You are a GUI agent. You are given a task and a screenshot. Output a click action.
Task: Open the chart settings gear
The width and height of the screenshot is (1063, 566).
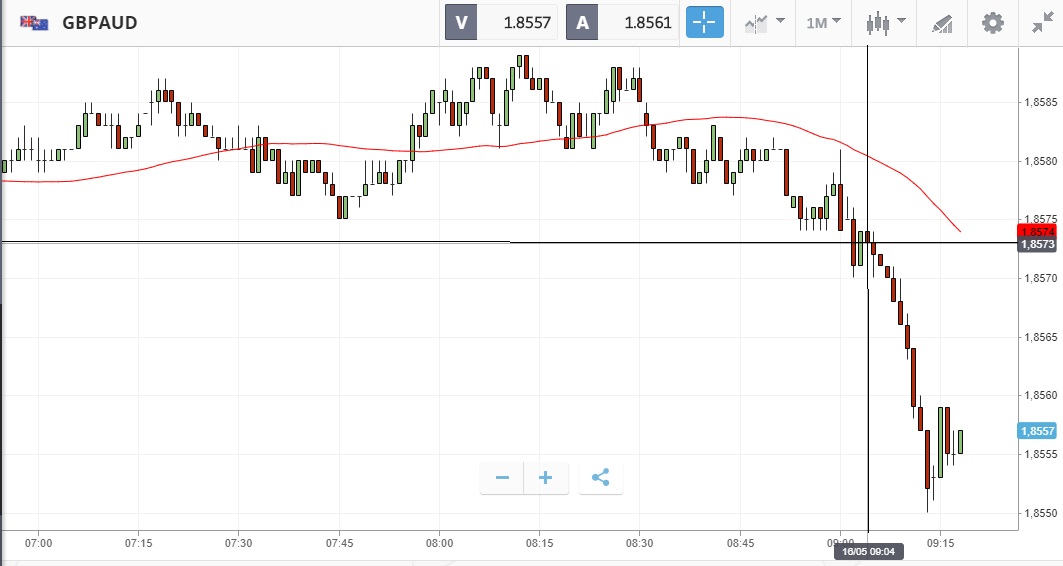pyautogui.click(x=992, y=22)
